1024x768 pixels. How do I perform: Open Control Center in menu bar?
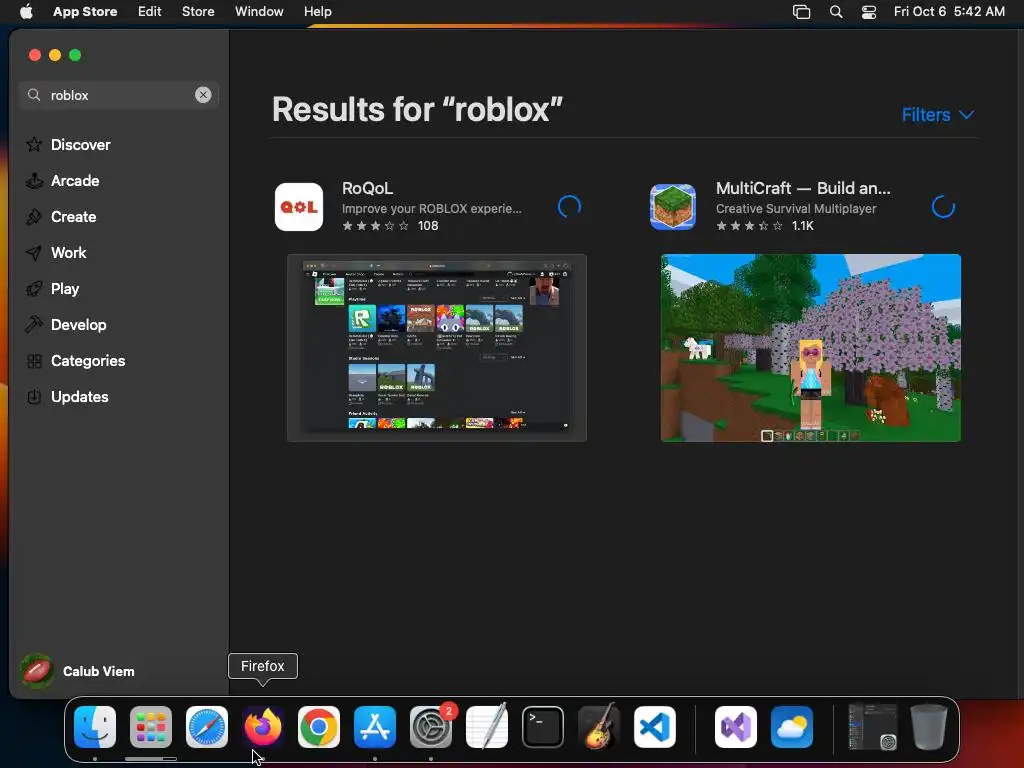[869, 12]
